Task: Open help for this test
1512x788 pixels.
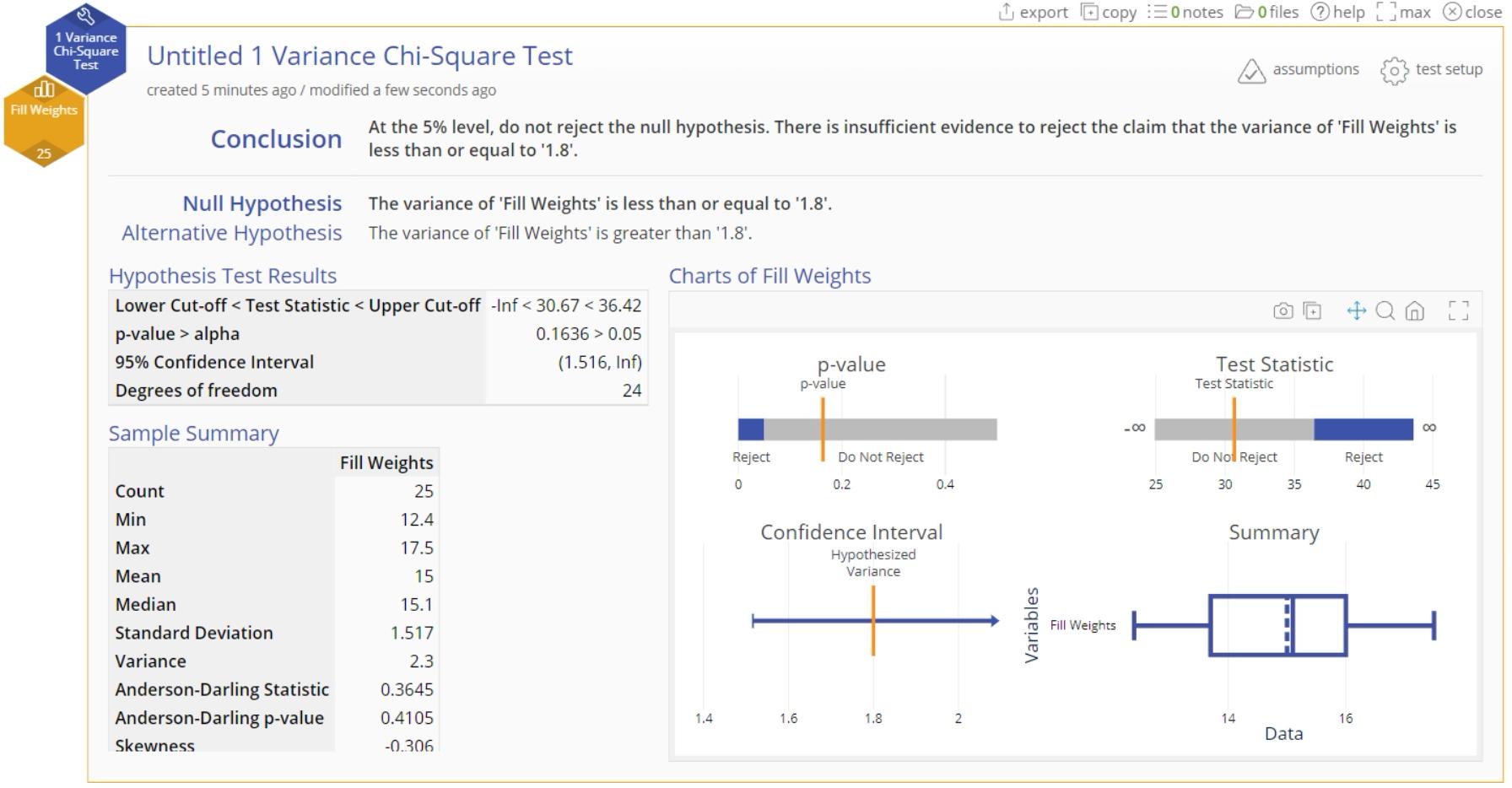Action: [1337, 12]
